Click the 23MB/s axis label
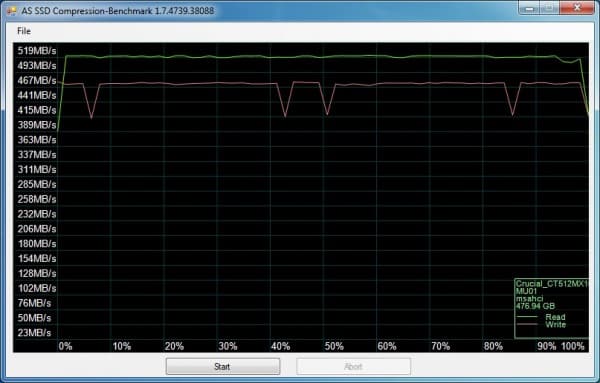This screenshot has width=600, height=383. point(34,333)
